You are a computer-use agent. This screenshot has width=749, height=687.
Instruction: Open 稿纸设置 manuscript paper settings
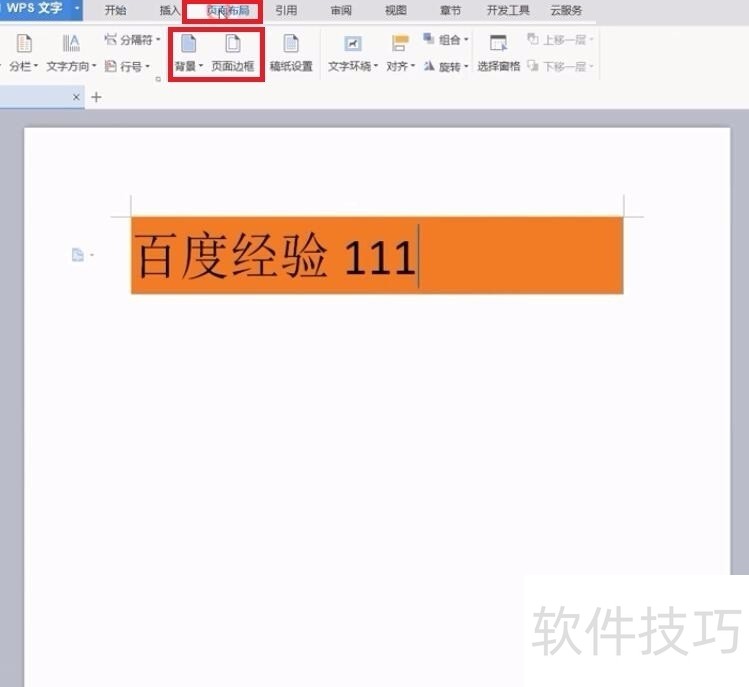291,53
